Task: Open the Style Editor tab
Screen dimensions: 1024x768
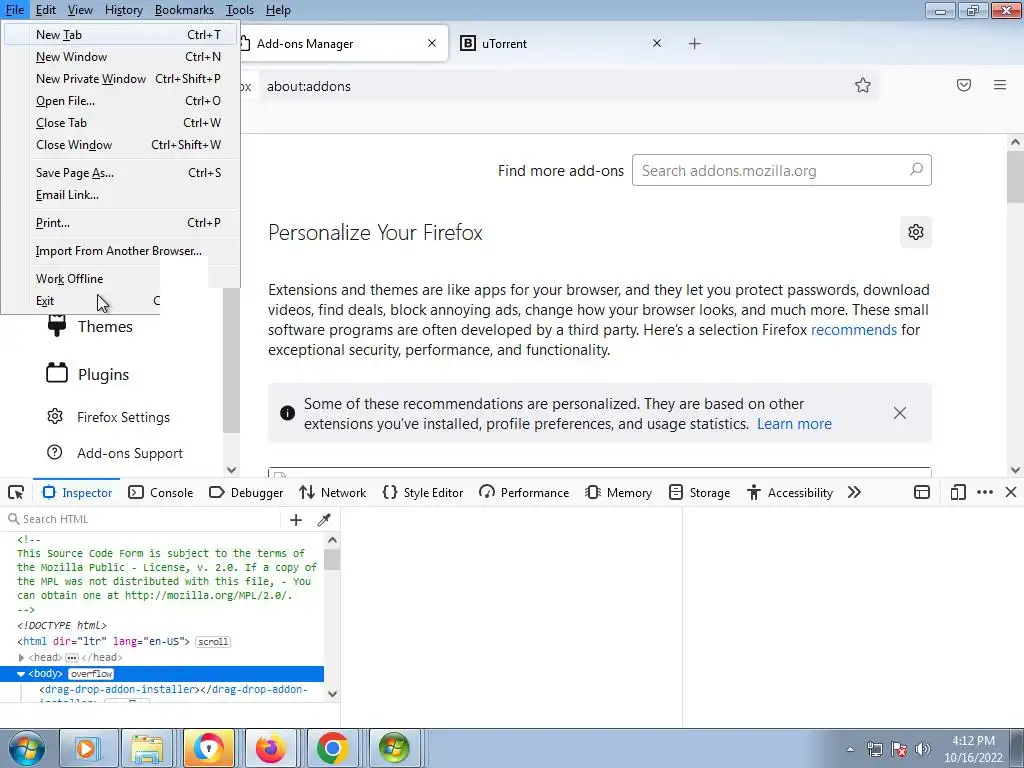Action: pyautogui.click(x=423, y=492)
